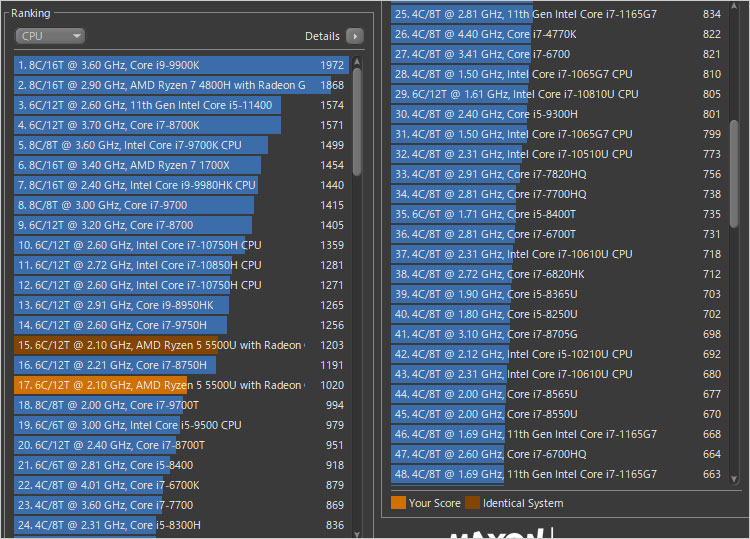Select rank 18 Core i7-9700T entry
Image resolution: width=750 pixels, height=539 pixels.
182,405
